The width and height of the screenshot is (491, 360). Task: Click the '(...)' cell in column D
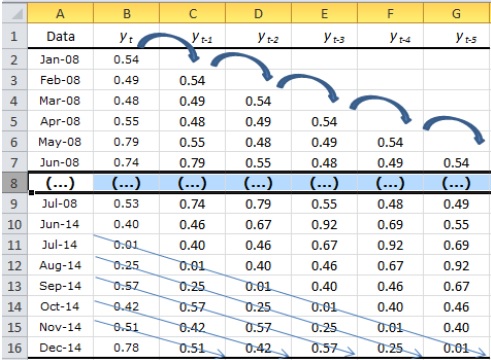[x=258, y=183]
